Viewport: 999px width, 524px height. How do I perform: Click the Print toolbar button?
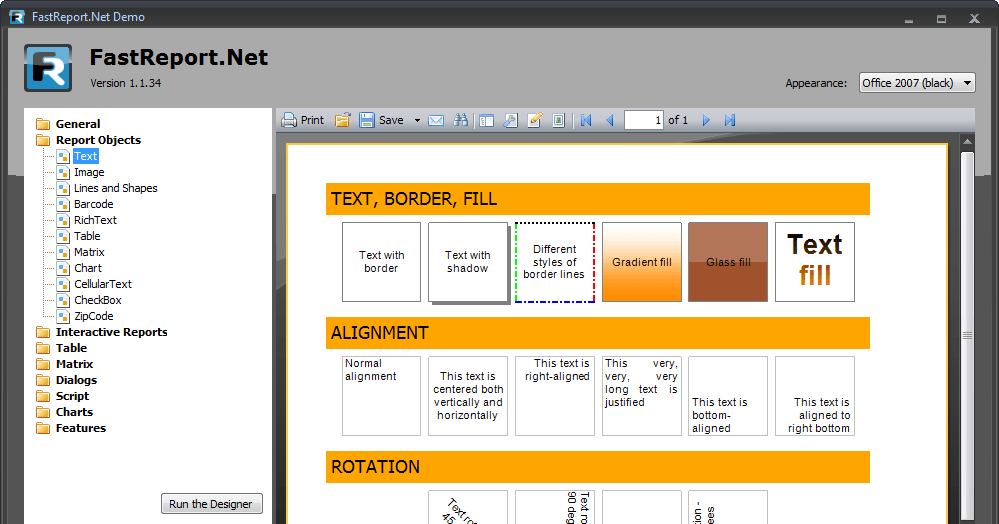coord(303,120)
